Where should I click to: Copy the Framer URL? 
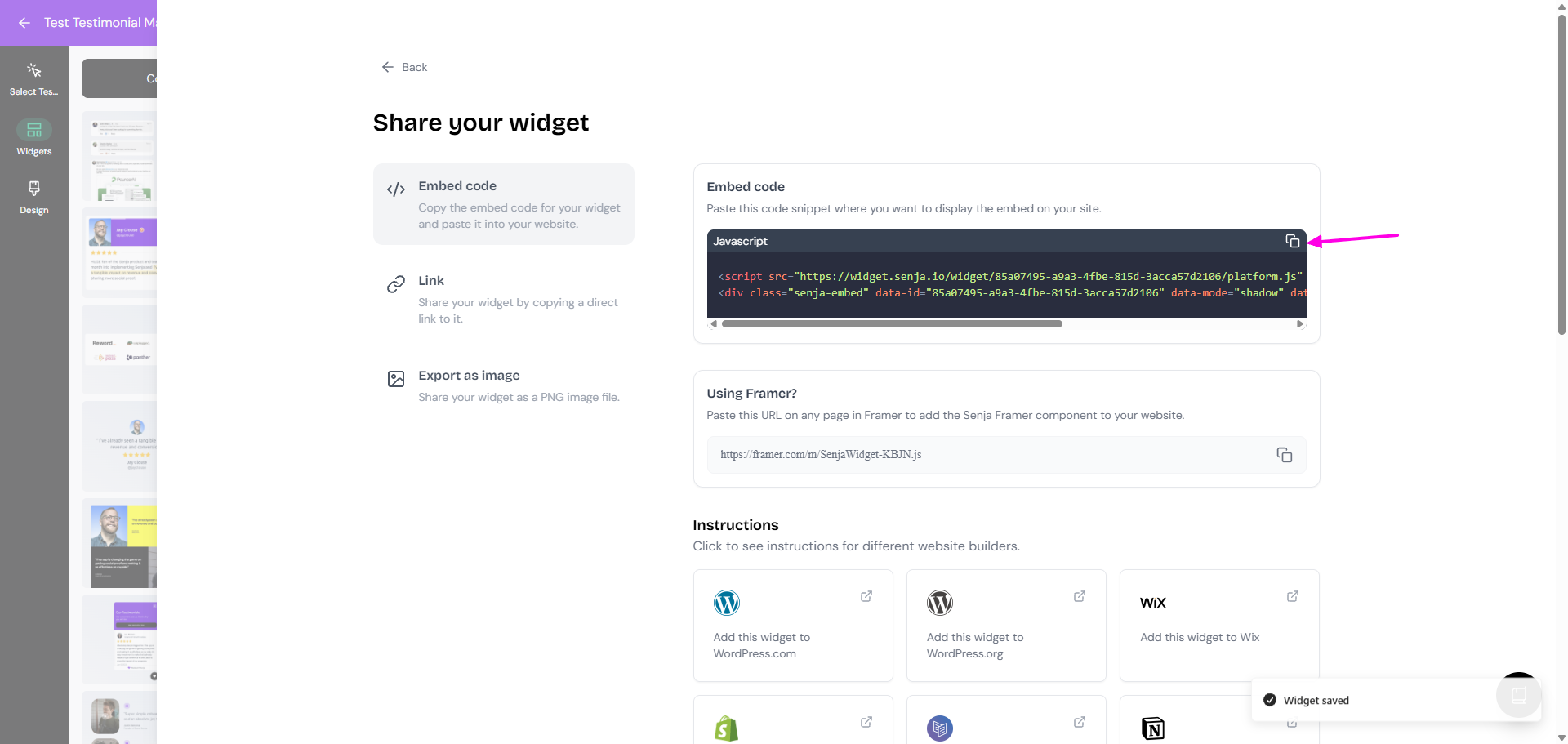pyautogui.click(x=1284, y=455)
